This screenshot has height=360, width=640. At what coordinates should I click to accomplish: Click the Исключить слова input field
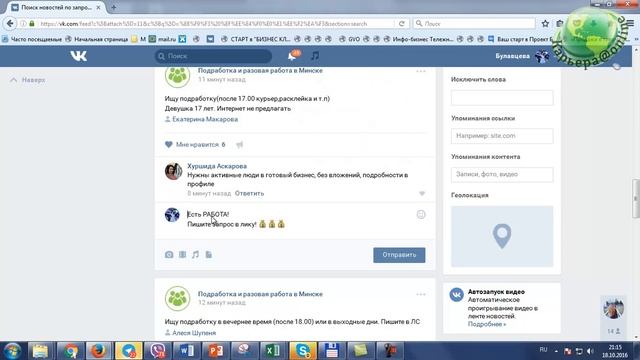click(502, 98)
